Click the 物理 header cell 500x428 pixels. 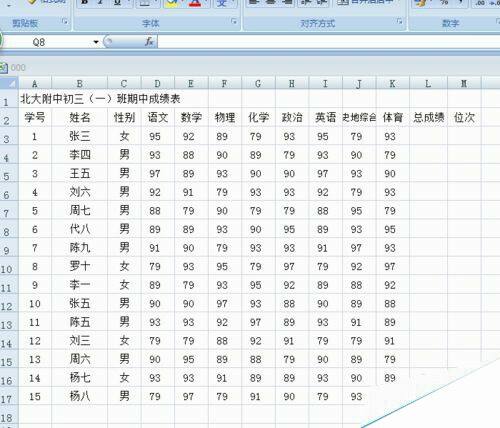225,118
